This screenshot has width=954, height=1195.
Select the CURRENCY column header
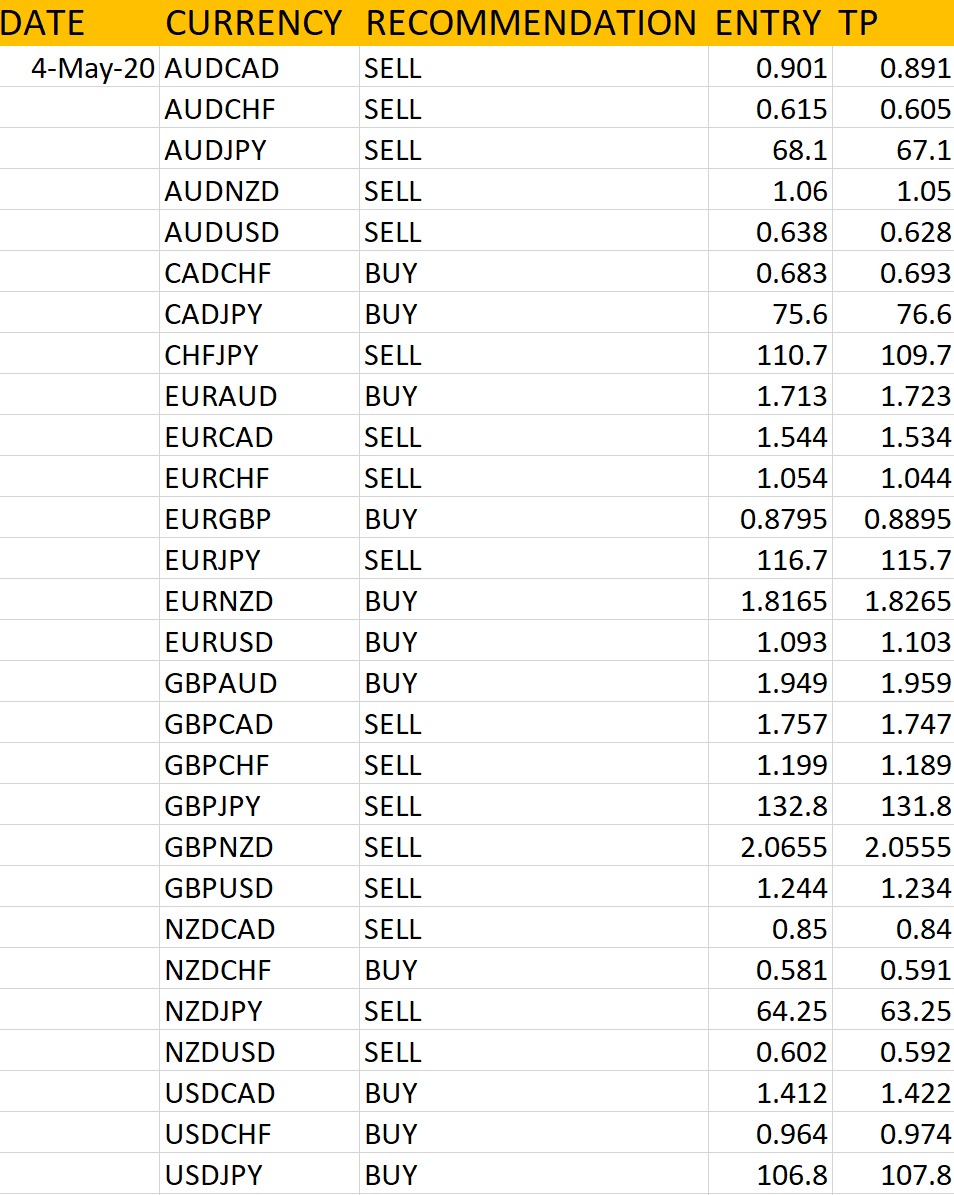254,23
